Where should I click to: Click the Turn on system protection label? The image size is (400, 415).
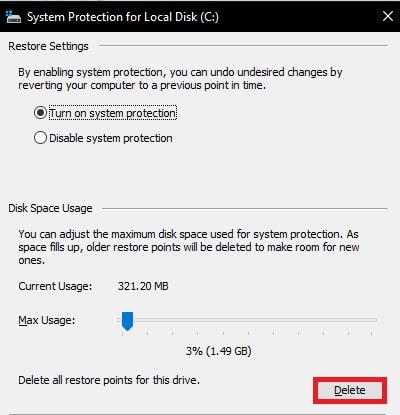pyautogui.click(x=113, y=113)
